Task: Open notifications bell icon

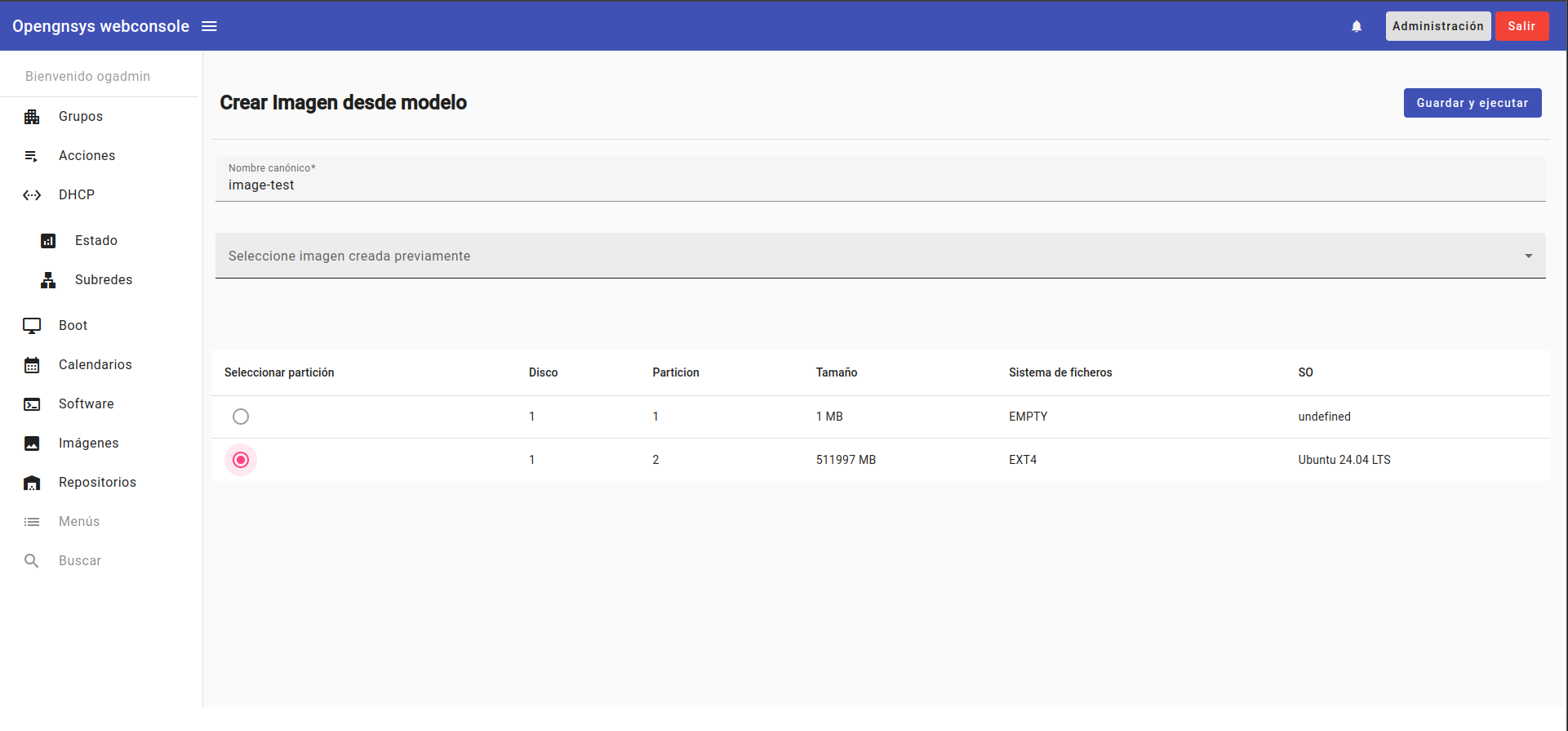Action: pos(1357,26)
